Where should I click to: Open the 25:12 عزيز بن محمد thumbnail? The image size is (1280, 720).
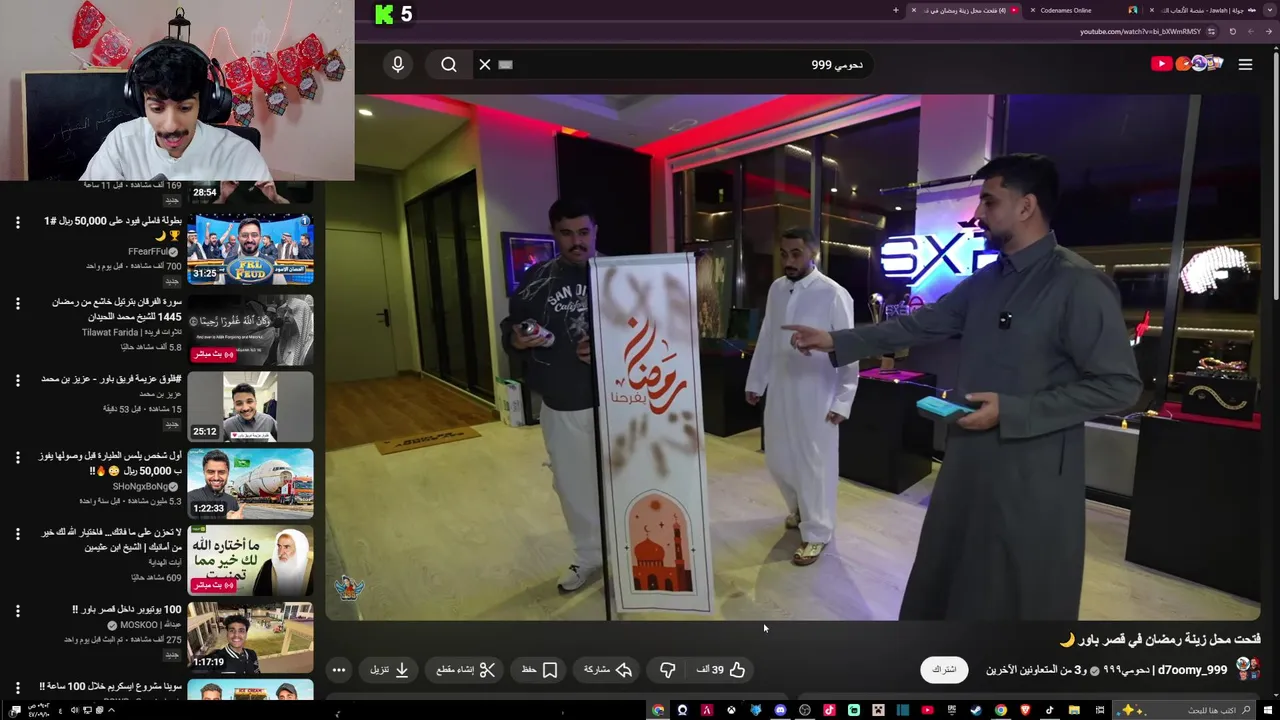250,406
